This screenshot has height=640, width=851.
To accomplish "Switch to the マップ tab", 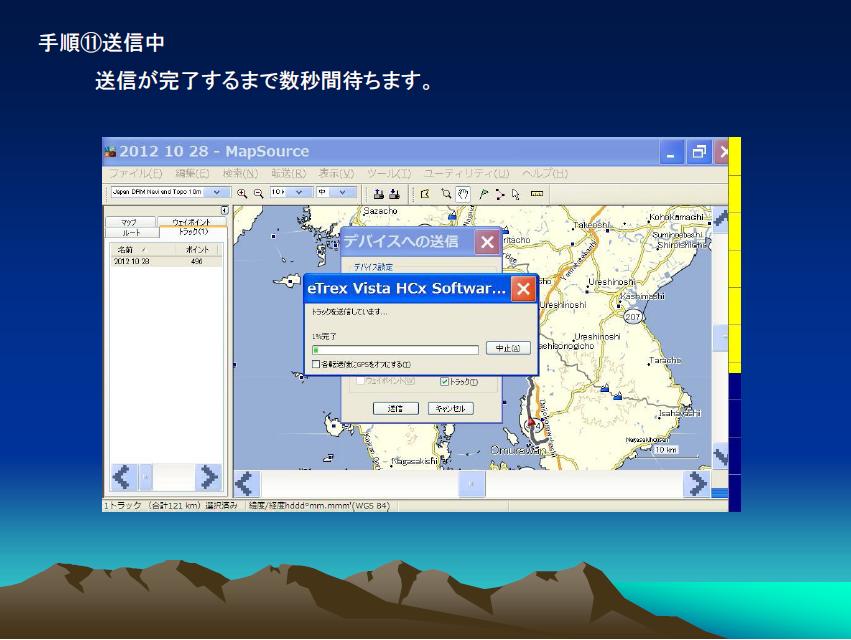I will 130,222.
